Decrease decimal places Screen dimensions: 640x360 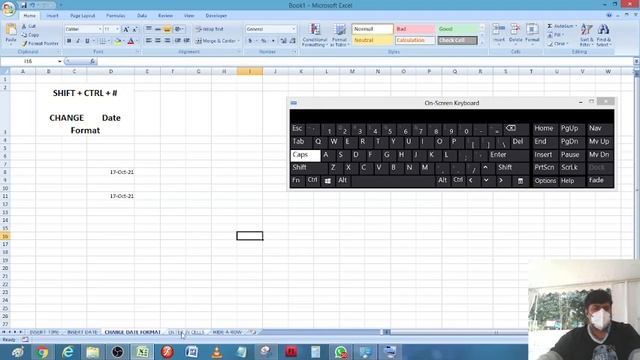(292, 41)
